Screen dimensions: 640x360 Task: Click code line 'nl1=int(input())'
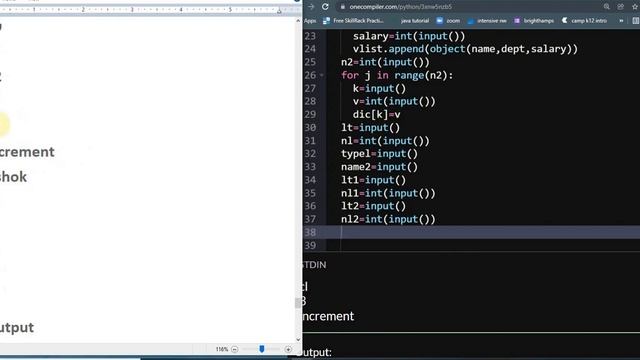click(388, 193)
